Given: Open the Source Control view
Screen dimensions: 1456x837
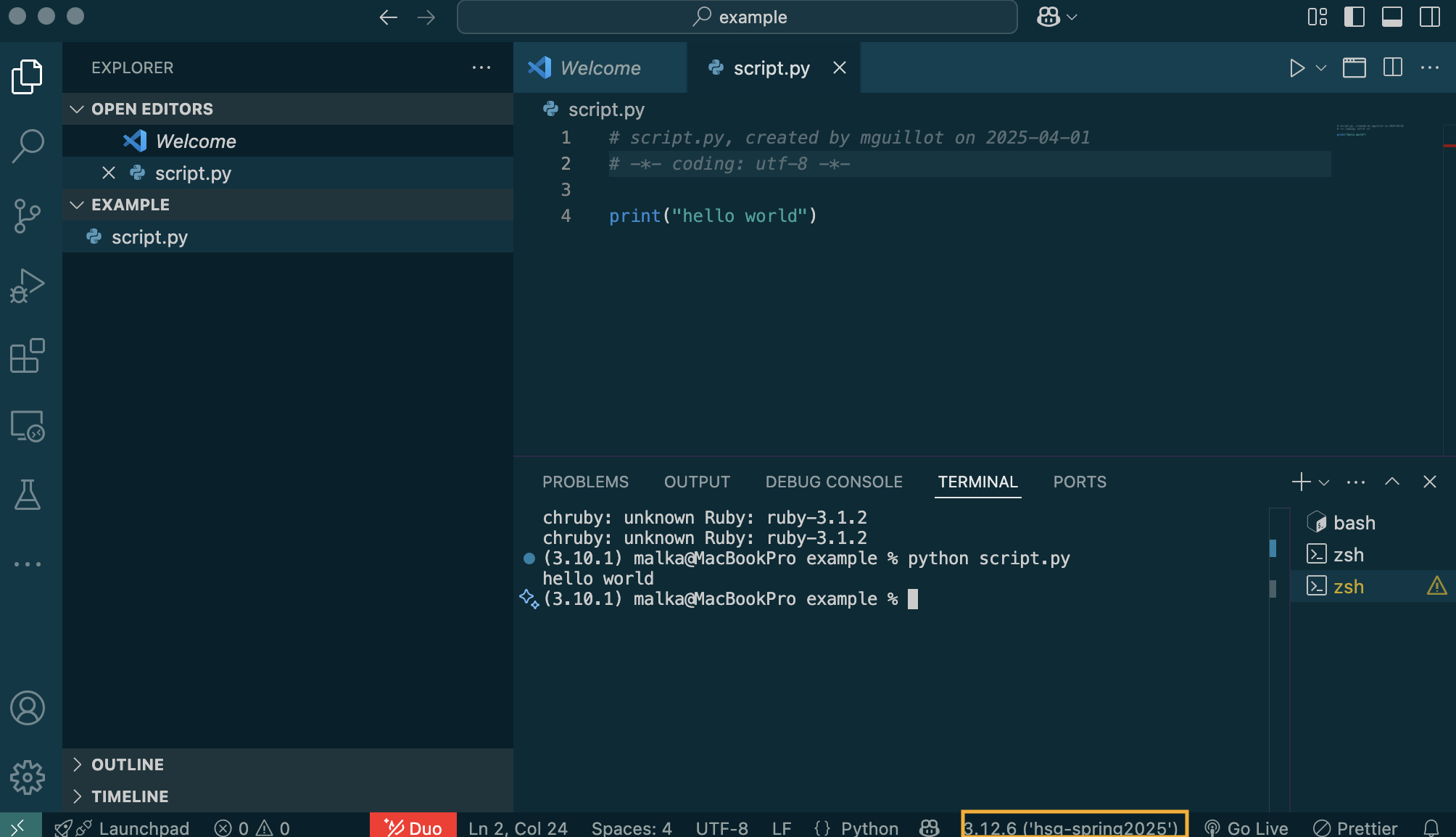Looking at the screenshot, I should (x=28, y=215).
